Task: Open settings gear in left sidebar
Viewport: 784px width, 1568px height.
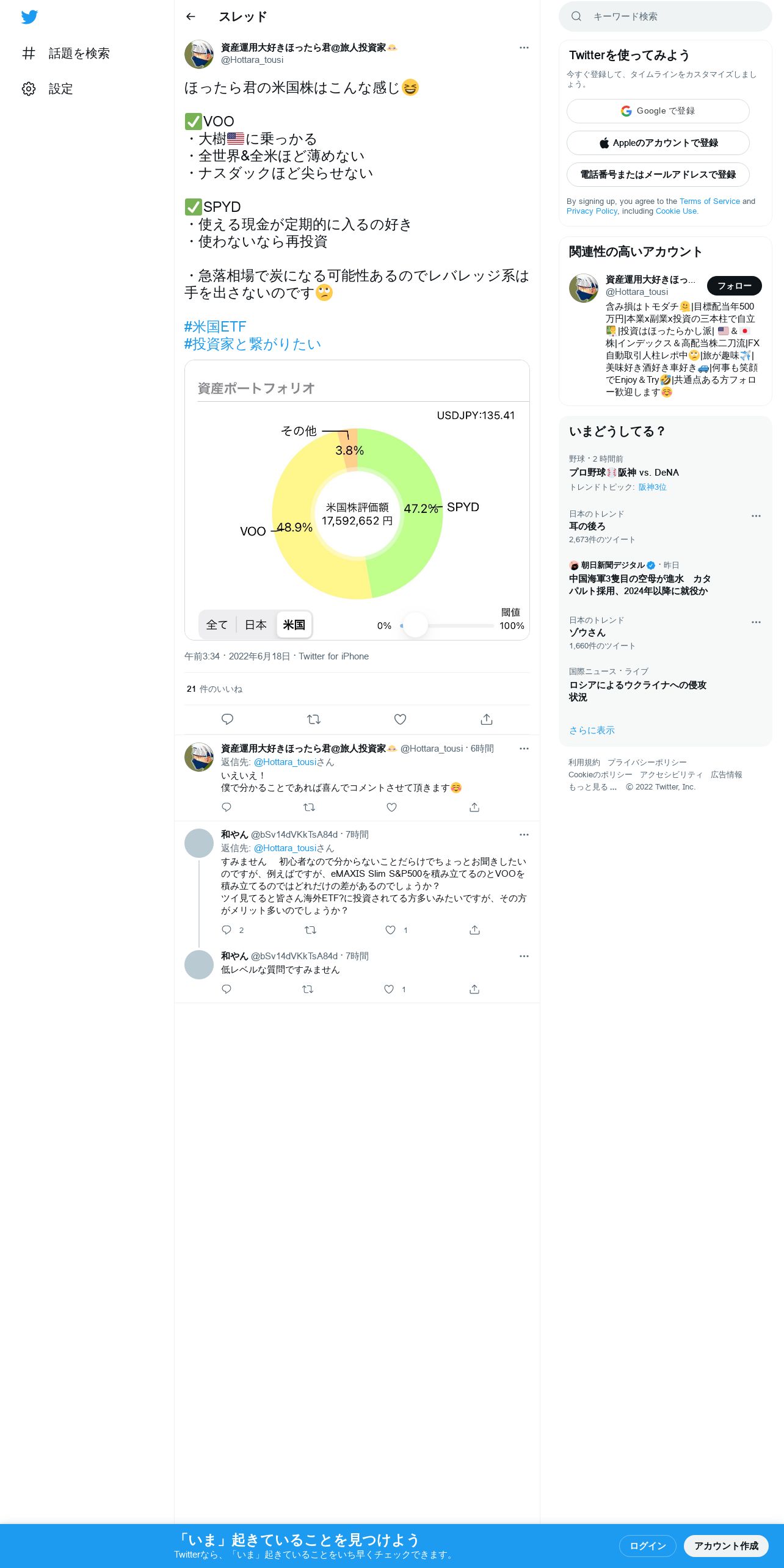Action: 29,89
